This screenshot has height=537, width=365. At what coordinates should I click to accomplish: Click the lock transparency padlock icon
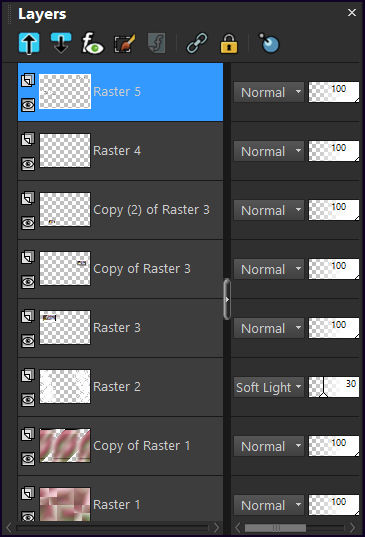pos(229,43)
